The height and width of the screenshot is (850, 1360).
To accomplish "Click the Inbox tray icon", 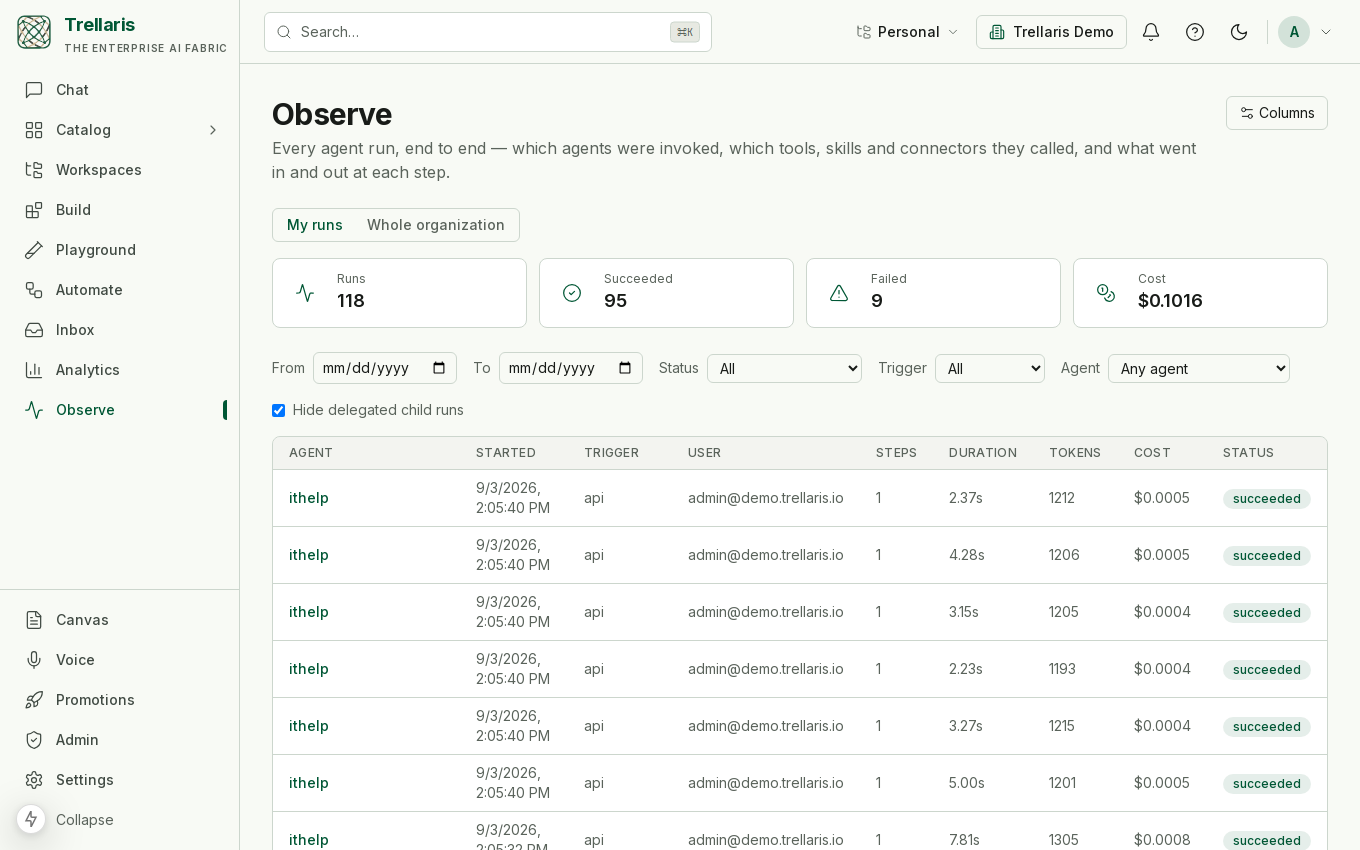I will click(34, 330).
